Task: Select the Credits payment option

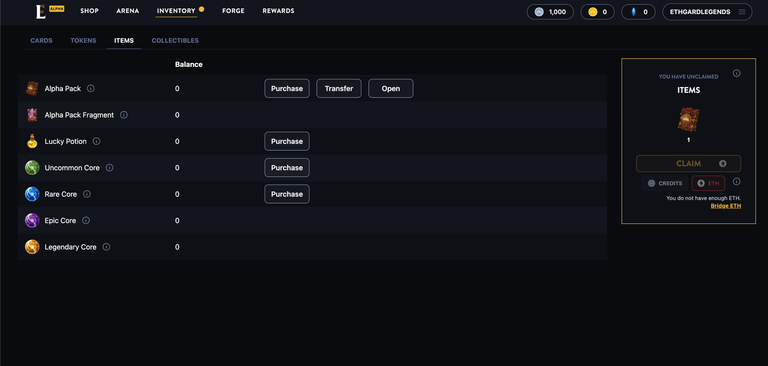Action: point(665,183)
